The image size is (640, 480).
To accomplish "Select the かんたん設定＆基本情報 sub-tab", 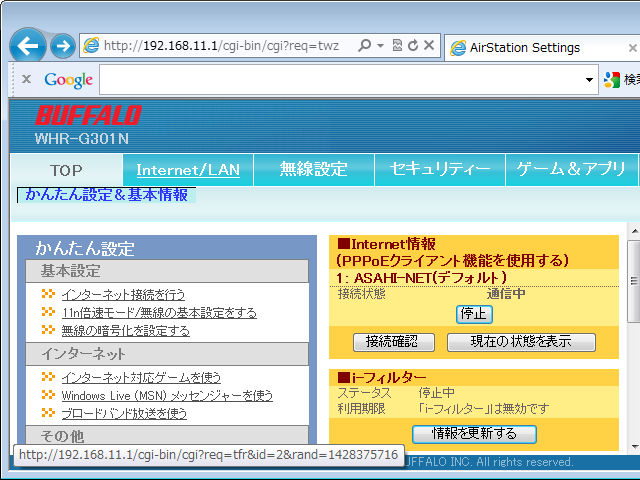I will point(107,195).
